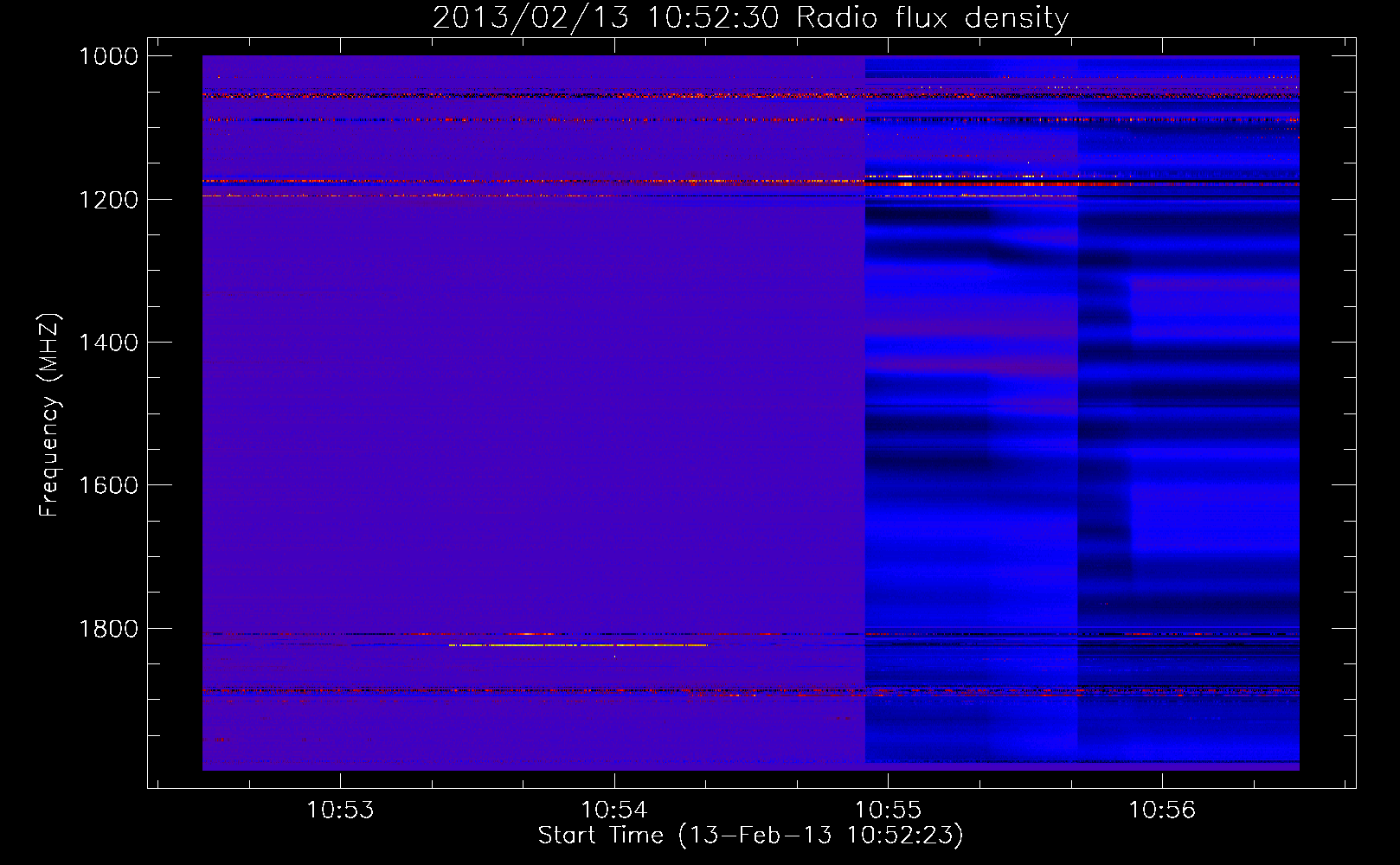Click the plot title '2013/02/13 10:52:30 Radio flux density'
The width and height of the screenshot is (1400, 865).
750,17
